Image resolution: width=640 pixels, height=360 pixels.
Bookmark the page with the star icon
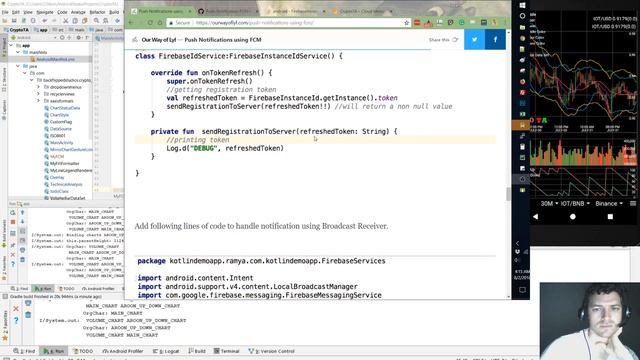click(x=407, y=23)
